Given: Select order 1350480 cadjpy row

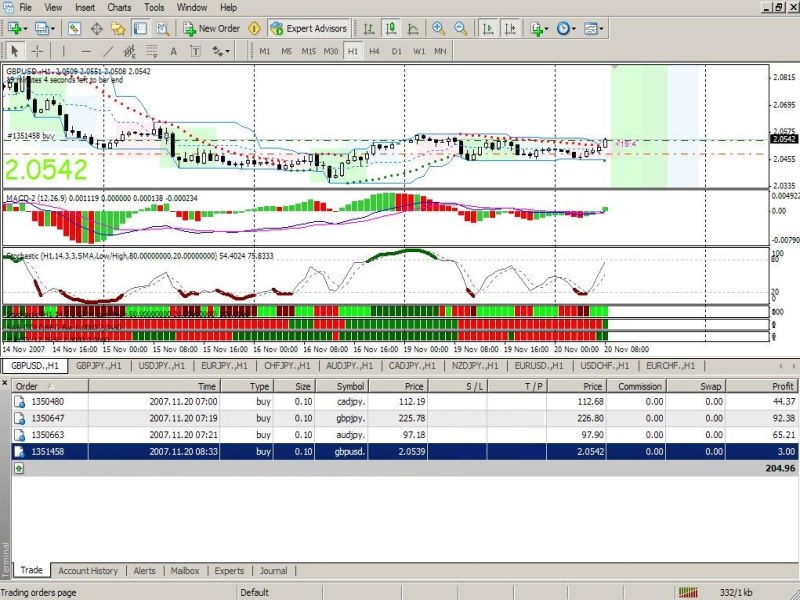Looking at the screenshot, I should click(405, 402).
